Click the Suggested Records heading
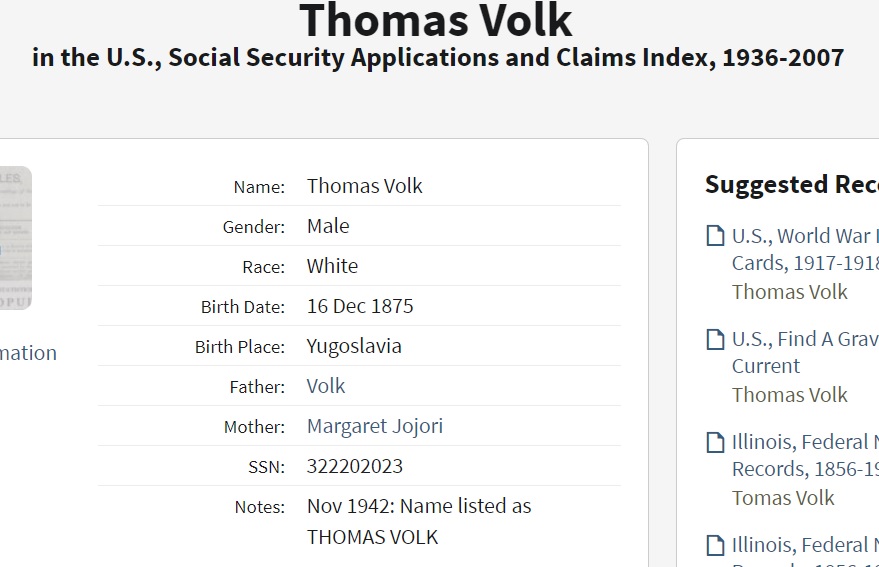This screenshot has width=879, height=567. [791, 185]
